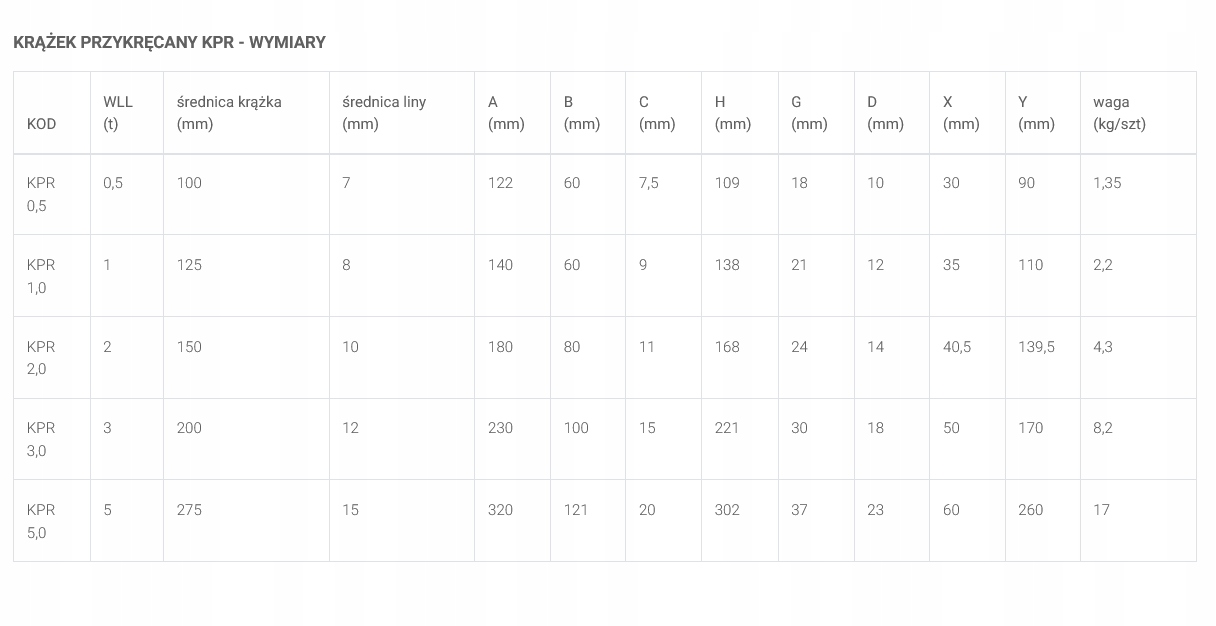This screenshot has height=626, width=1216.
Task: Click pulley diameter 275 in KPR 5,0 row
Action: tap(189, 510)
